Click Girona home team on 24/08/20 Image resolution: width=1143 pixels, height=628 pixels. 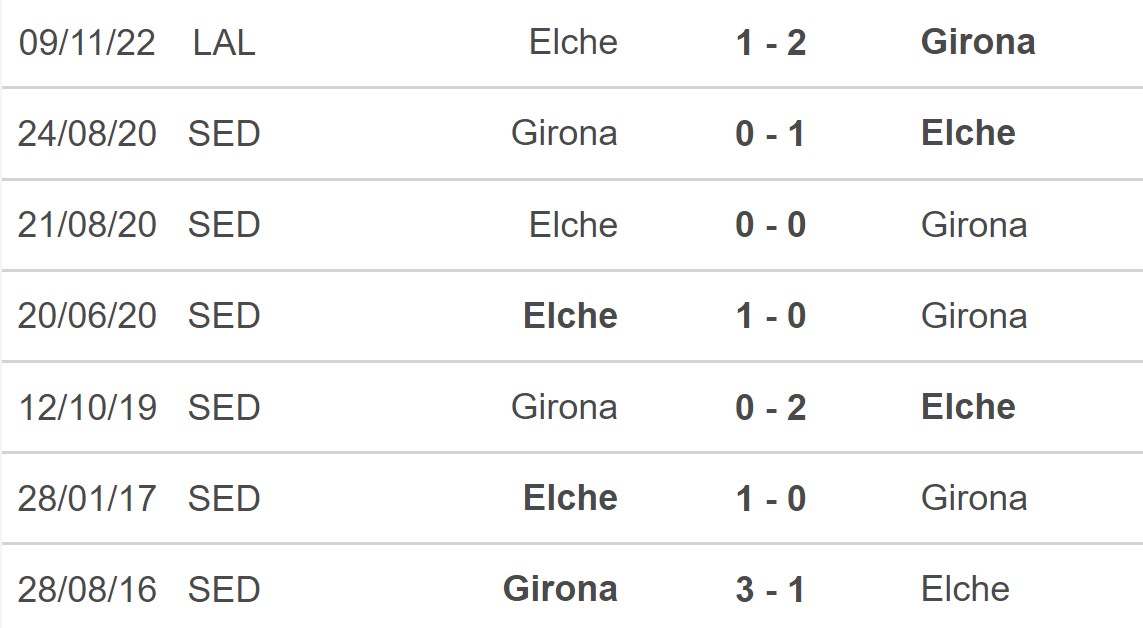click(564, 133)
